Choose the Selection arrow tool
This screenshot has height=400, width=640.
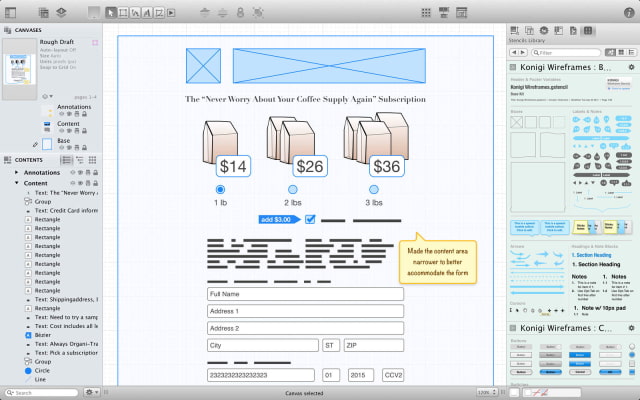(x=111, y=13)
